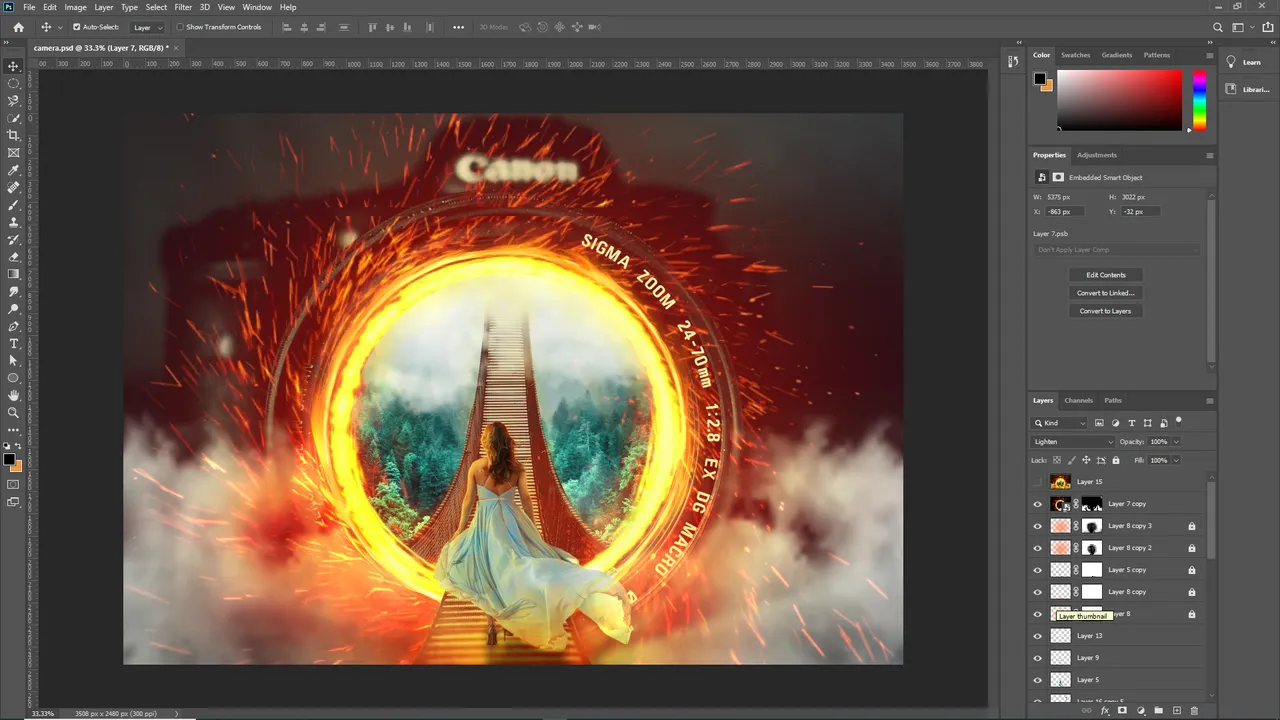
Task: Create a new layer with plus icon
Action: point(1176,711)
